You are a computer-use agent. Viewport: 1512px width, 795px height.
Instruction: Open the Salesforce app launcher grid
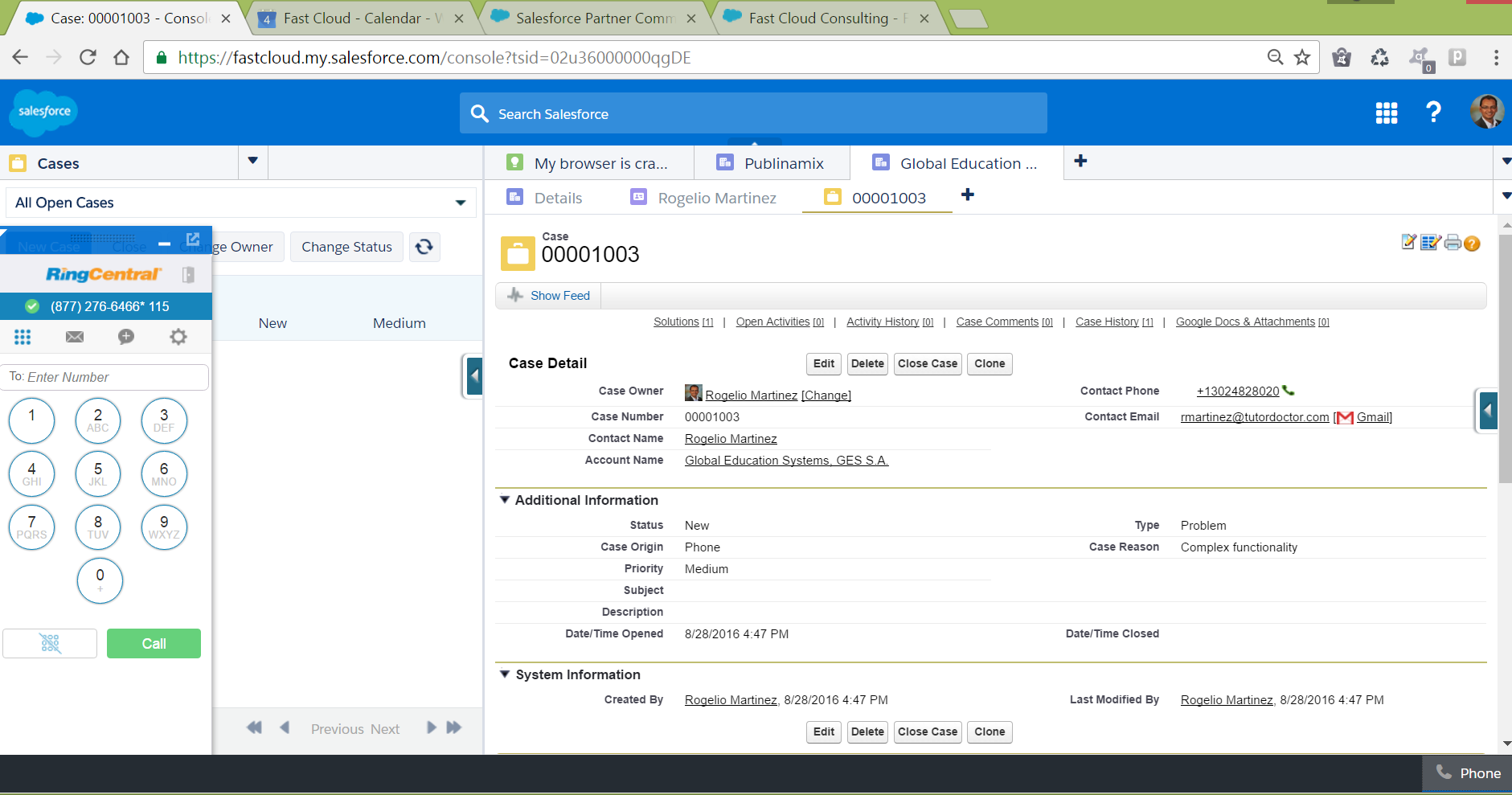1387,113
